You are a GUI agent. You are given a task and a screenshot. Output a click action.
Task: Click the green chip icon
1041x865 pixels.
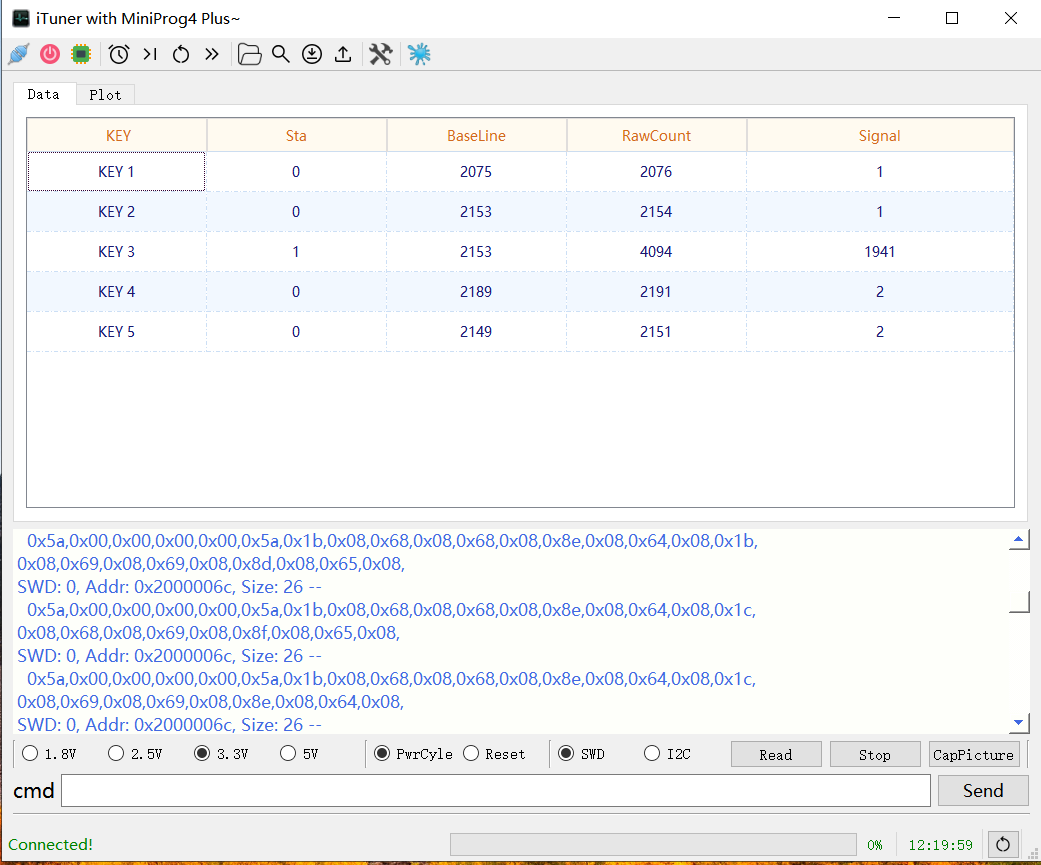coord(81,54)
